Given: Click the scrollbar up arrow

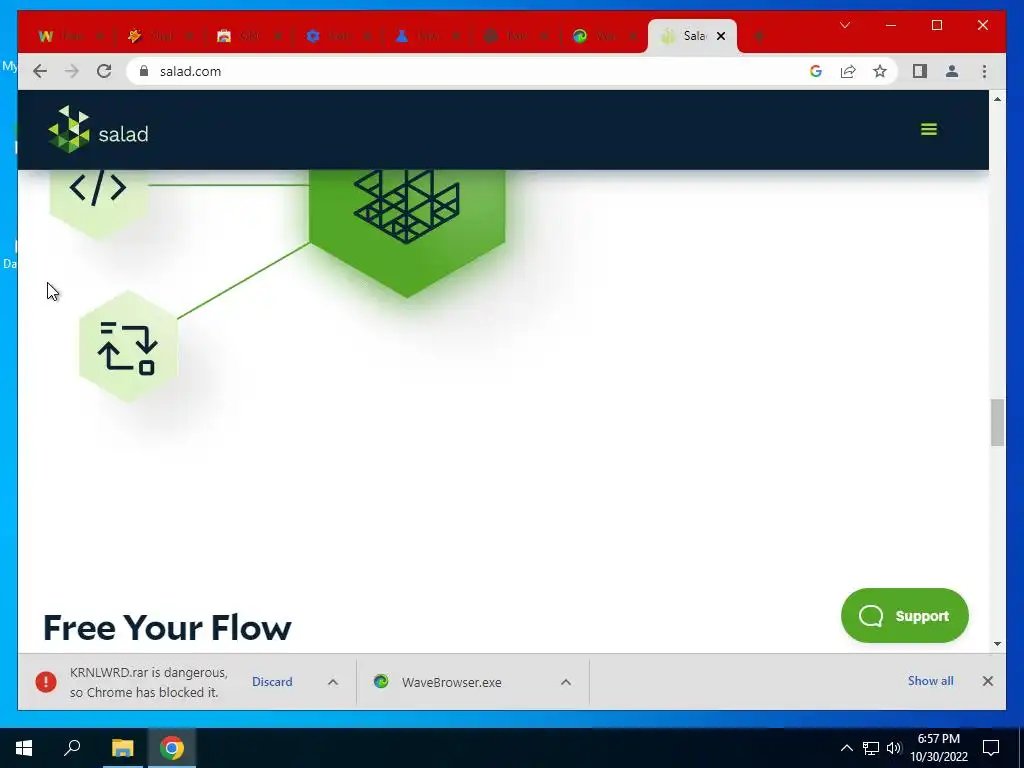Looking at the screenshot, I should click(997, 99).
